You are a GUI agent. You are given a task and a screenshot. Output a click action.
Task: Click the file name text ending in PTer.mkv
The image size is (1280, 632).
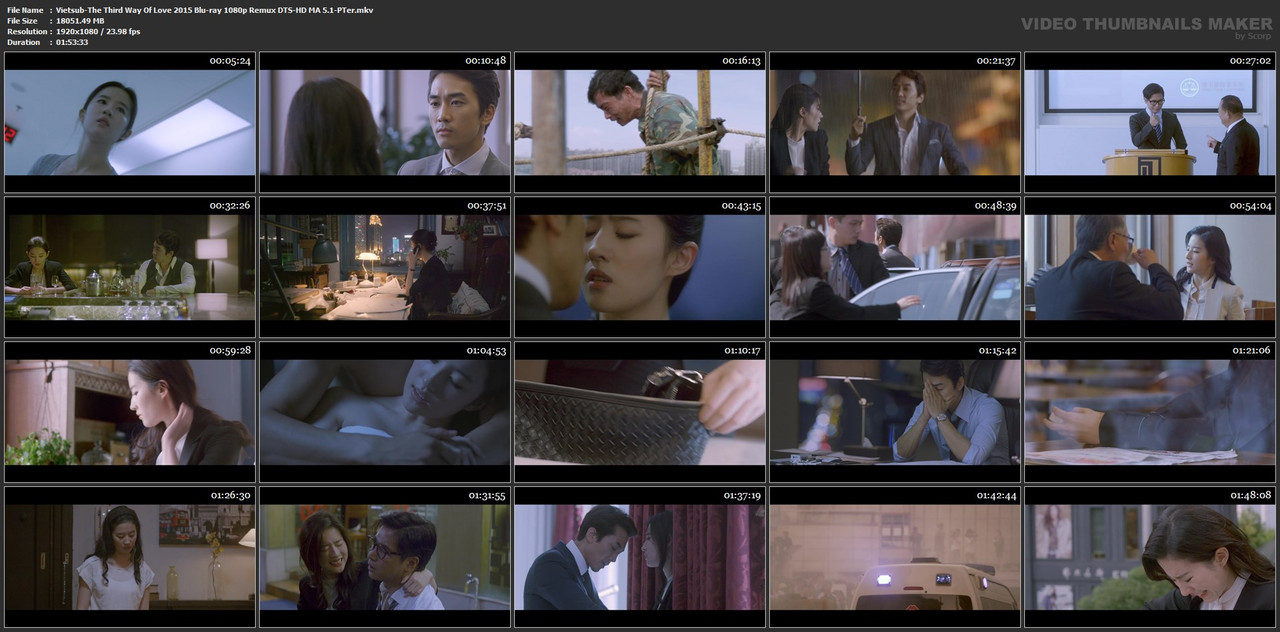[x=214, y=9]
